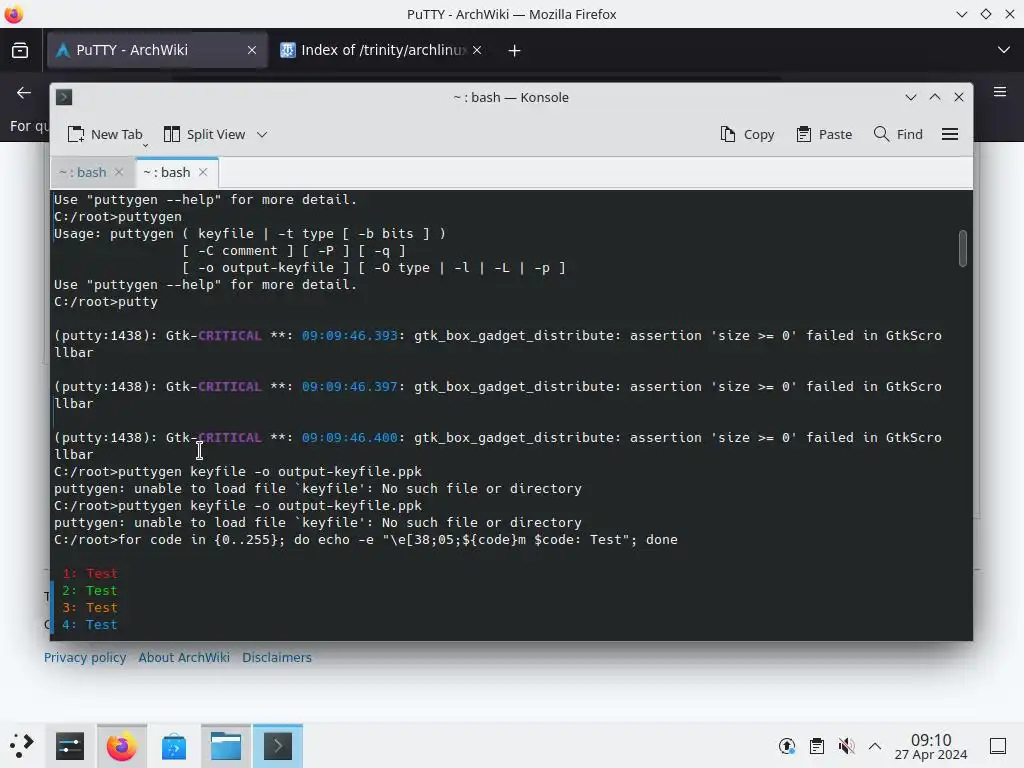Viewport: 1024px width, 768px height.
Task: Click the Konsole scrollbar handle
Action: pyautogui.click(x=963, y=248)
